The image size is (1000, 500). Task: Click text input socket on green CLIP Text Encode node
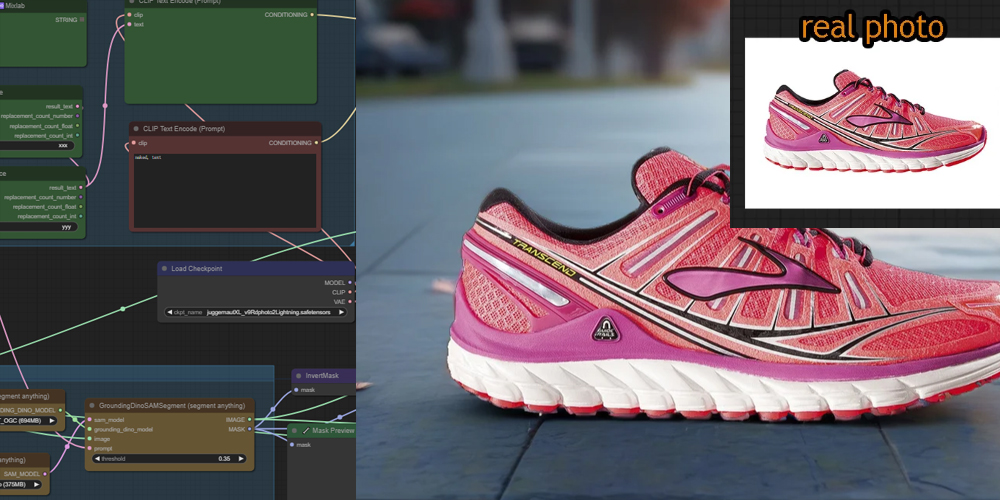[x=130, y=24]
